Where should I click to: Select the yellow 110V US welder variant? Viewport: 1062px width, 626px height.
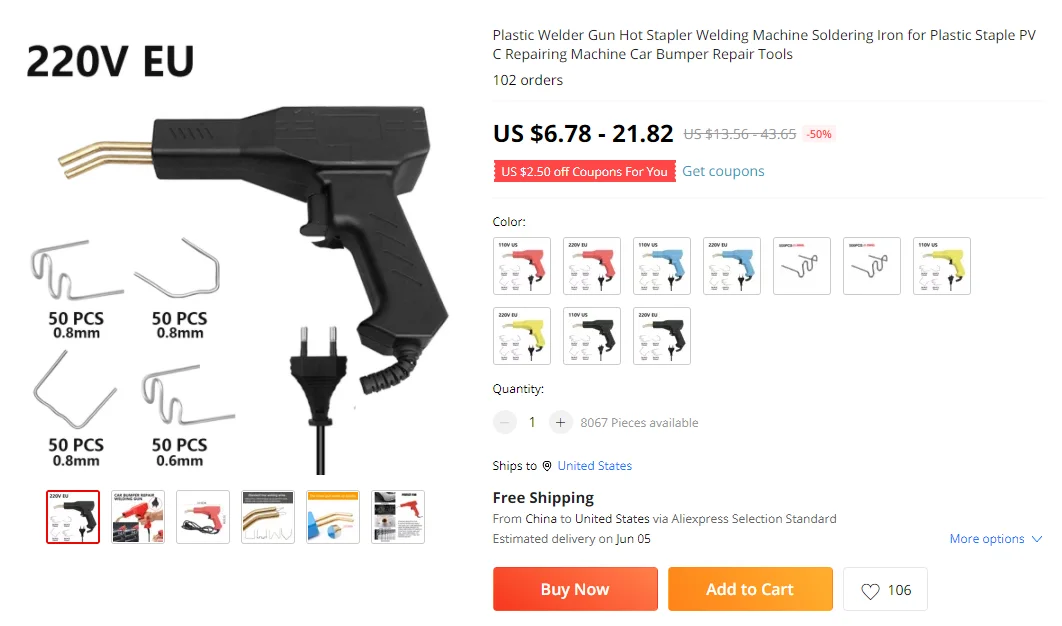[x=942, y=266]
